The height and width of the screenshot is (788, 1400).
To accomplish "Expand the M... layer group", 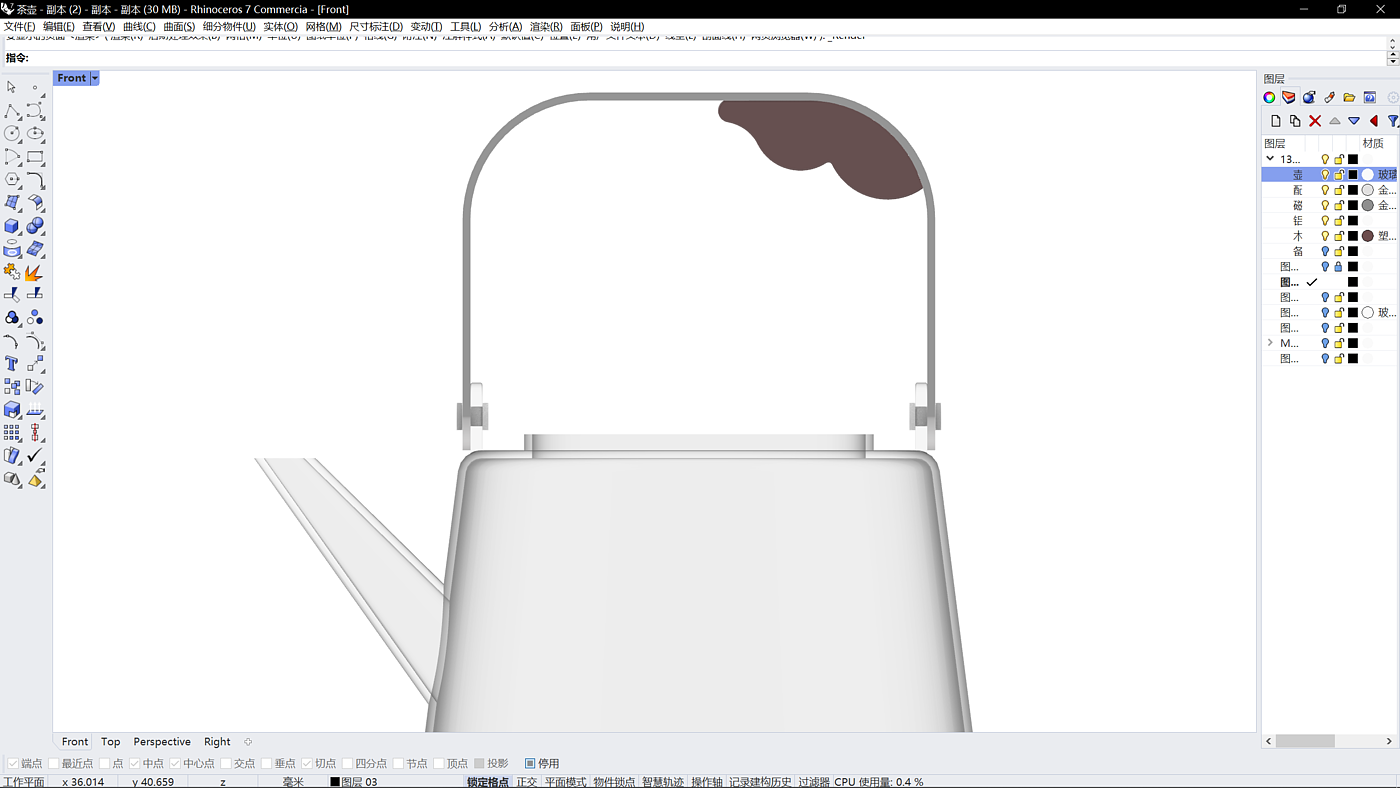I will click(x=1270, y=343).
